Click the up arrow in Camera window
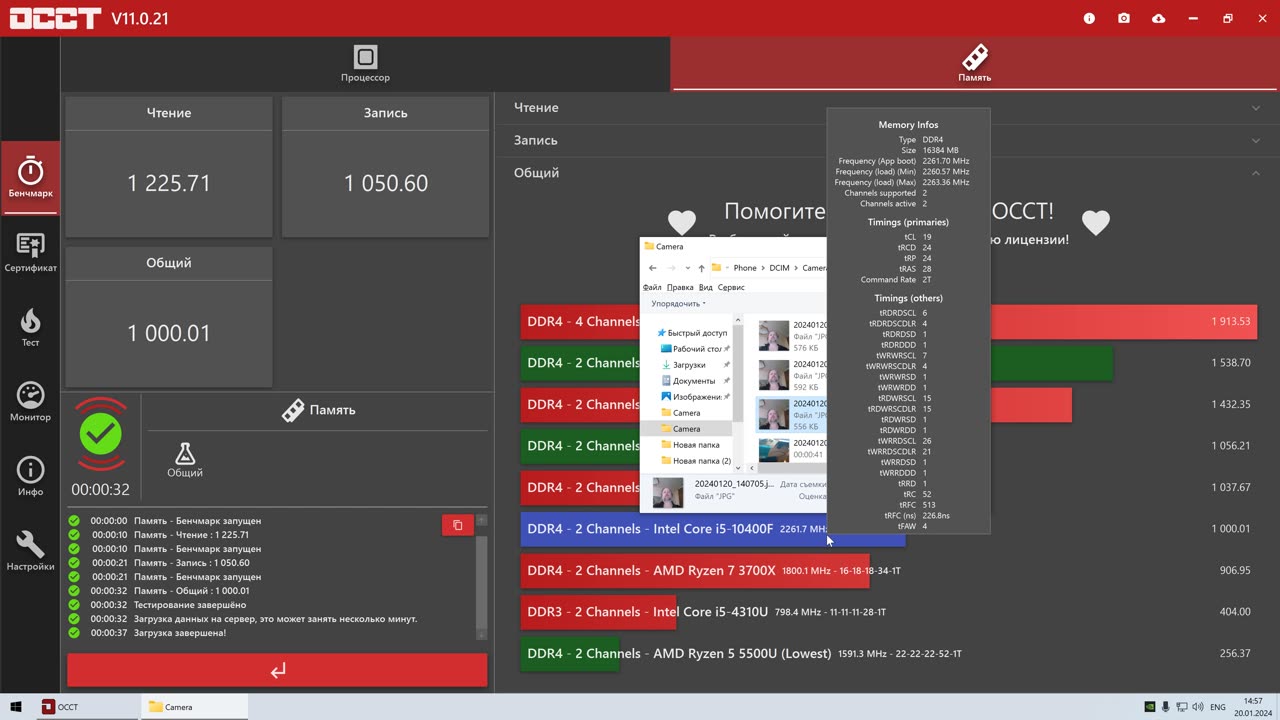The image size is (1280, 720). click(701, 268)
